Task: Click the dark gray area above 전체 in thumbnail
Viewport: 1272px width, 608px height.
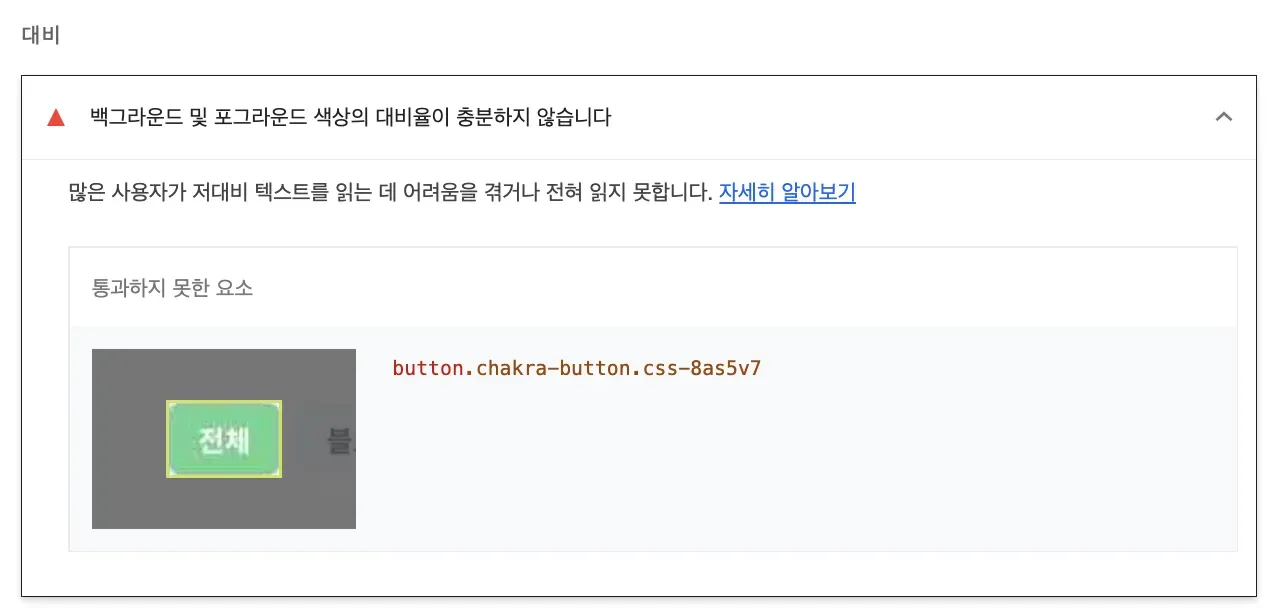Action: 223,374
